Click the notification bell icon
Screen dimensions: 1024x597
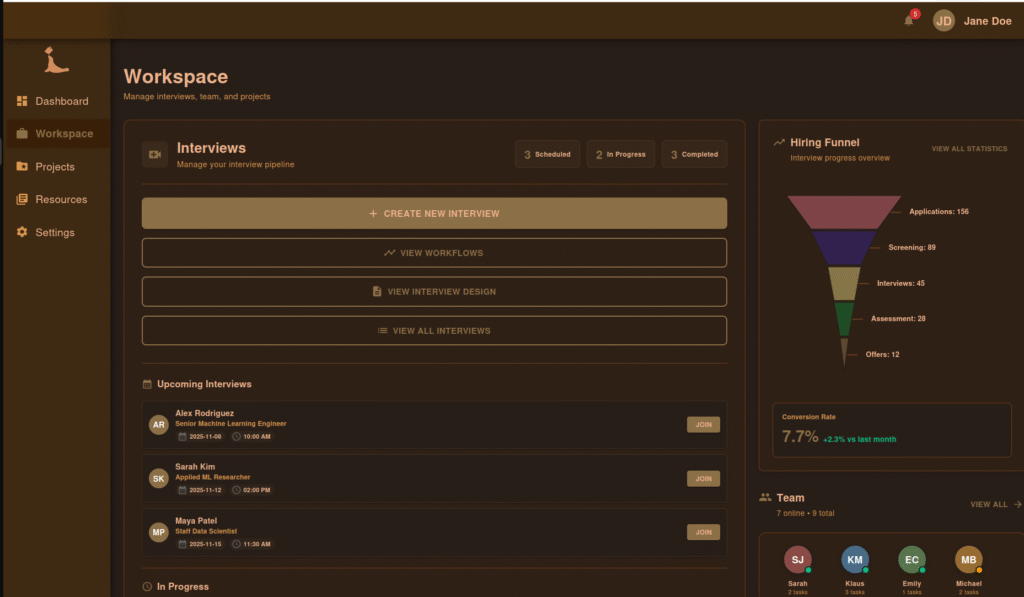(909, 21)
